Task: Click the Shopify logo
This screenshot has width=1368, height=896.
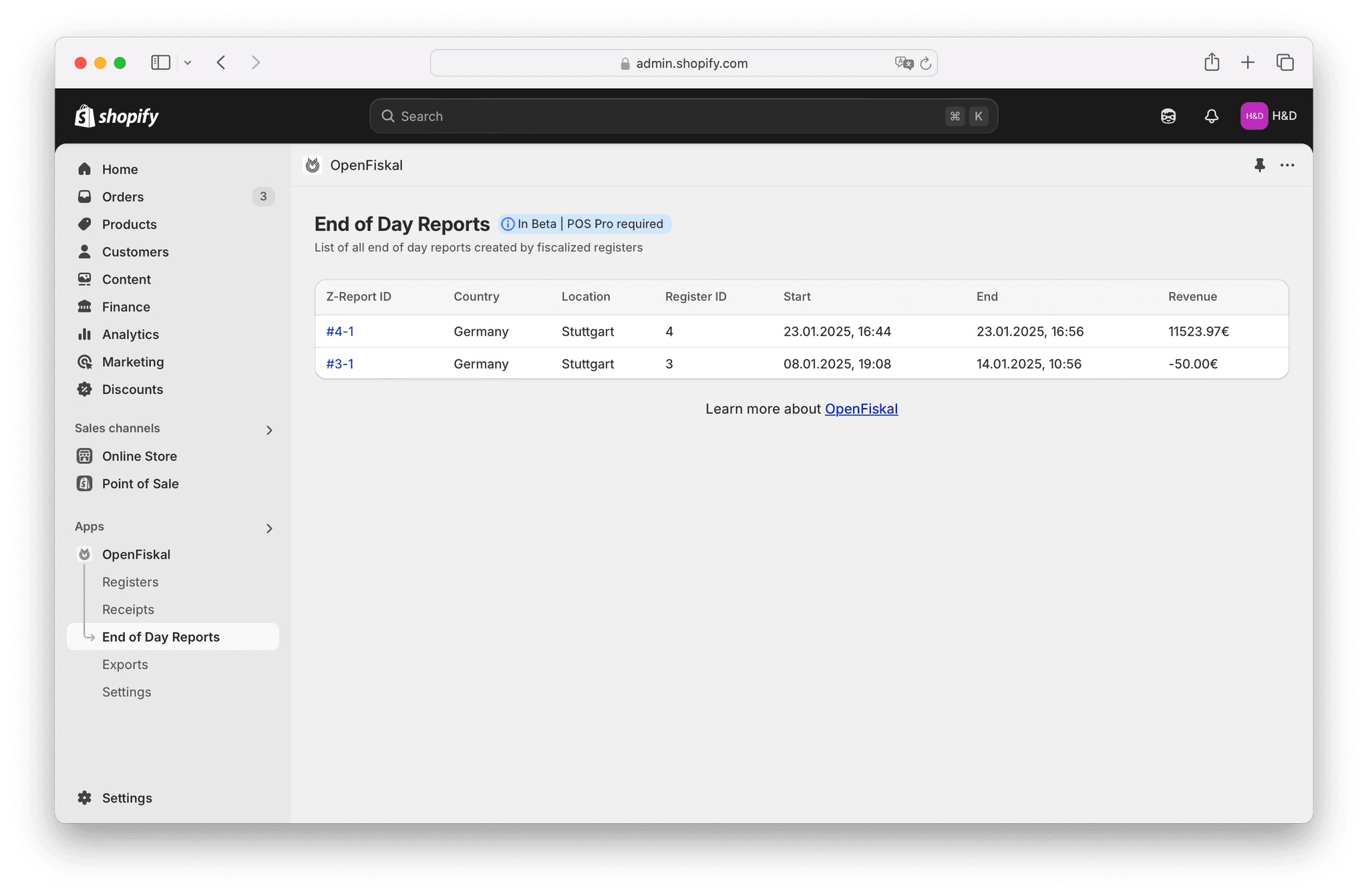Action: point(117,116)
